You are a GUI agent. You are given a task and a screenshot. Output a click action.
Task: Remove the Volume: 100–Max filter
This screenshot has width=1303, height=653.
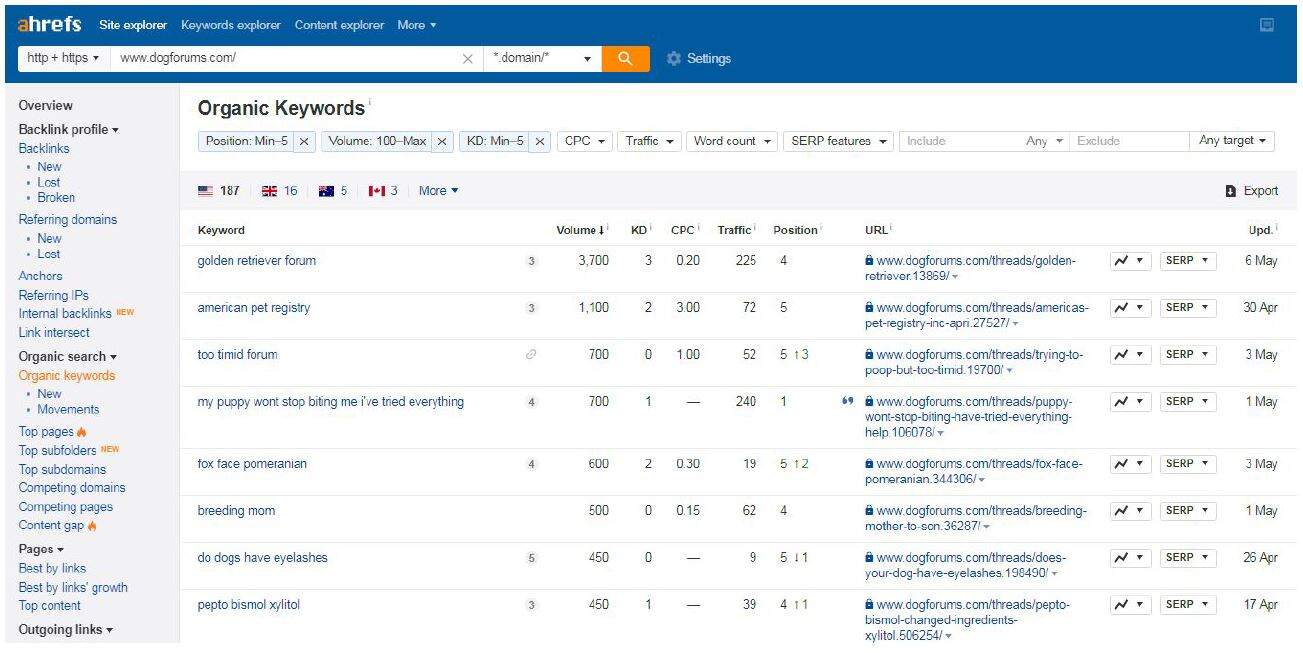442,142
